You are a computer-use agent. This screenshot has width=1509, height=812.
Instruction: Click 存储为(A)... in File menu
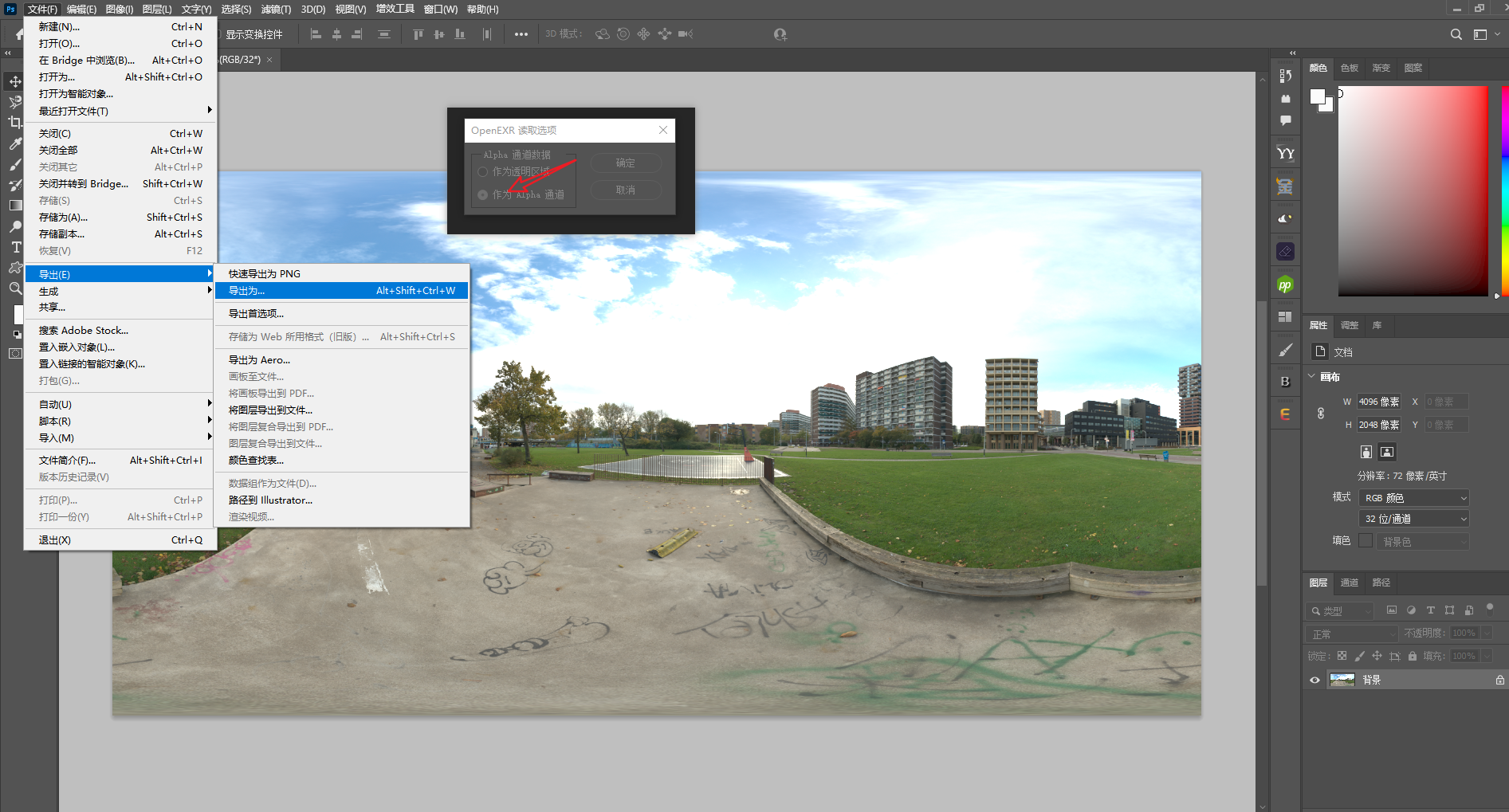(120, 218)
